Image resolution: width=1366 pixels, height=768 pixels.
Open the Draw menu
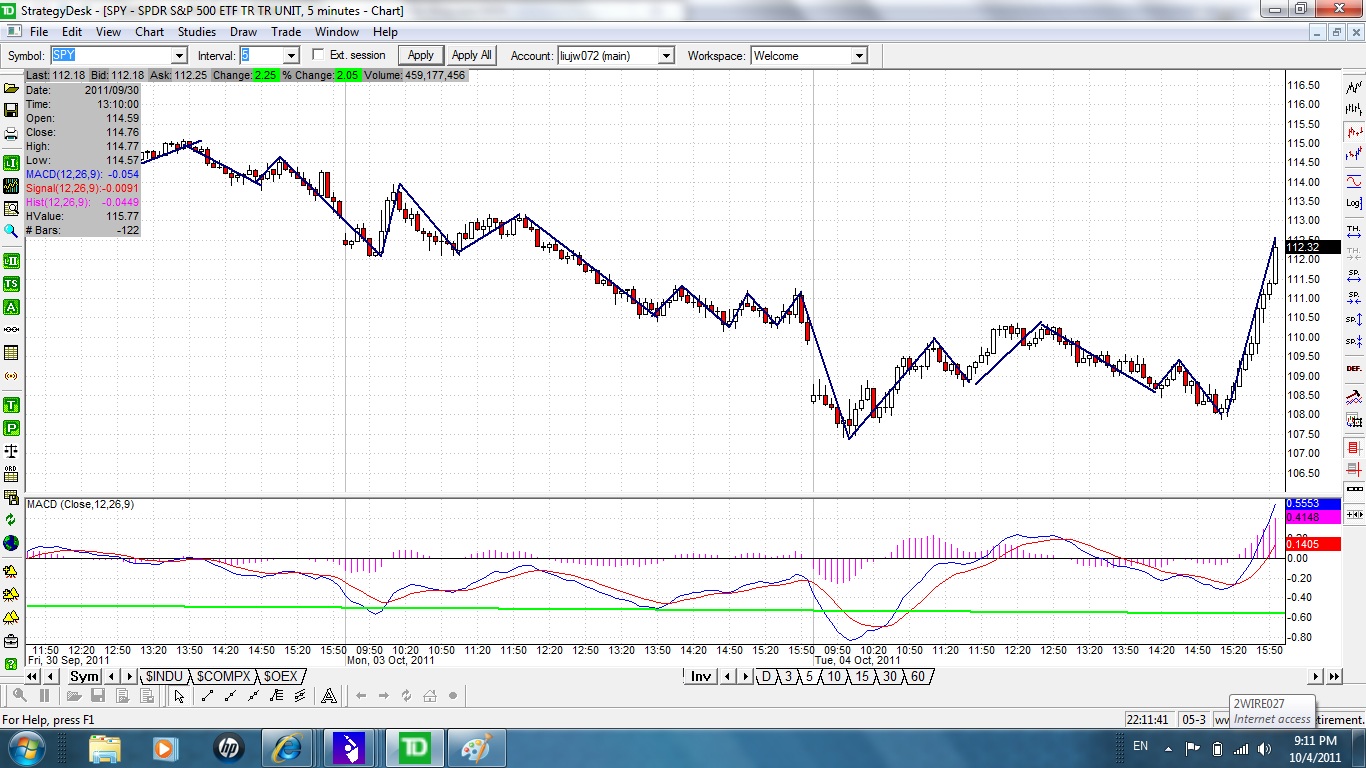coord(243,32)
